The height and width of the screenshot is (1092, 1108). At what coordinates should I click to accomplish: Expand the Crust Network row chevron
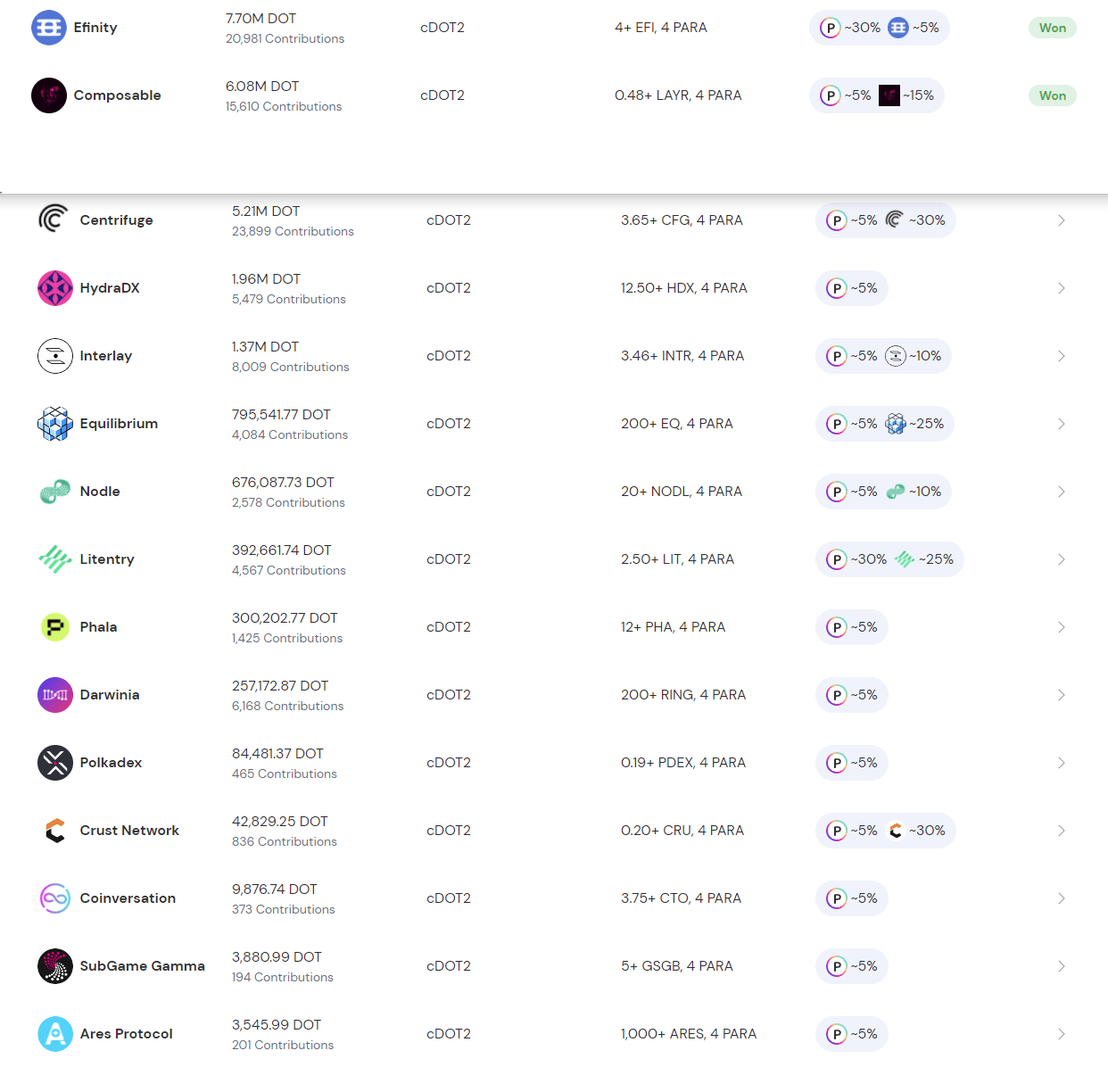coord(1061,831)
